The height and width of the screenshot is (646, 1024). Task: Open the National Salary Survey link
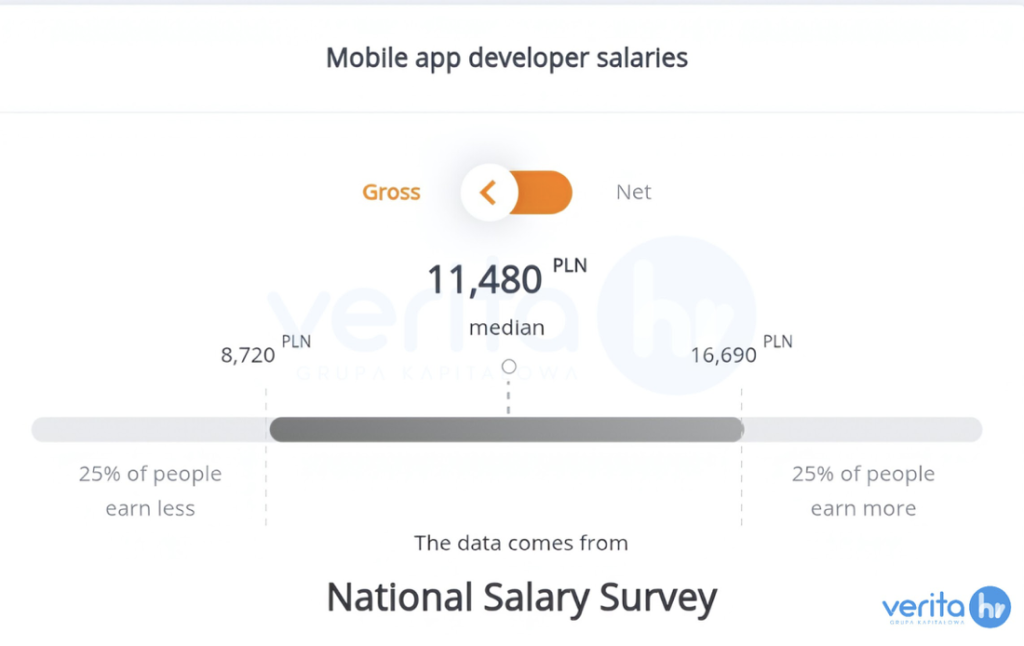pyautogui.click(x=522, y=598)
